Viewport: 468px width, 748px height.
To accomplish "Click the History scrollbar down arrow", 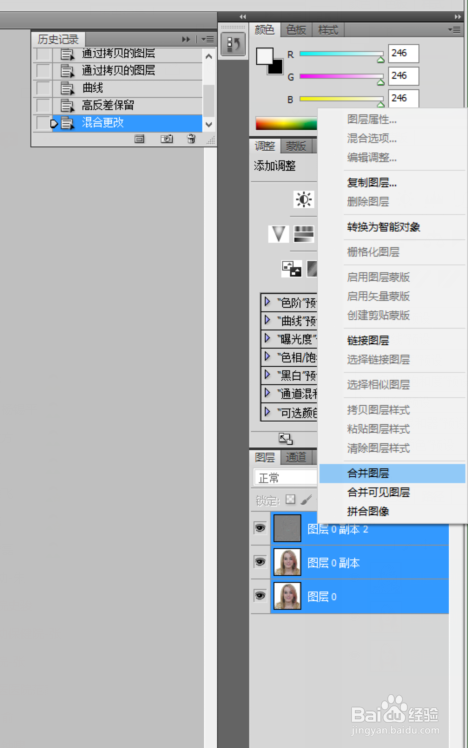I will coord(208,124).
